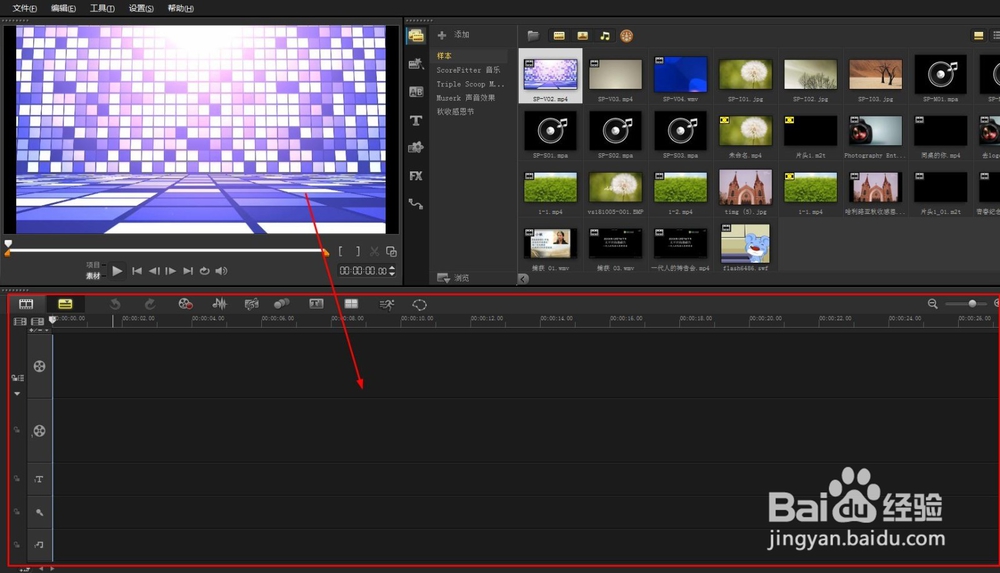This screenshot has height=573, width=1000.
Task: Open Multi-camera editor grid icon
Action: point(351,304)
